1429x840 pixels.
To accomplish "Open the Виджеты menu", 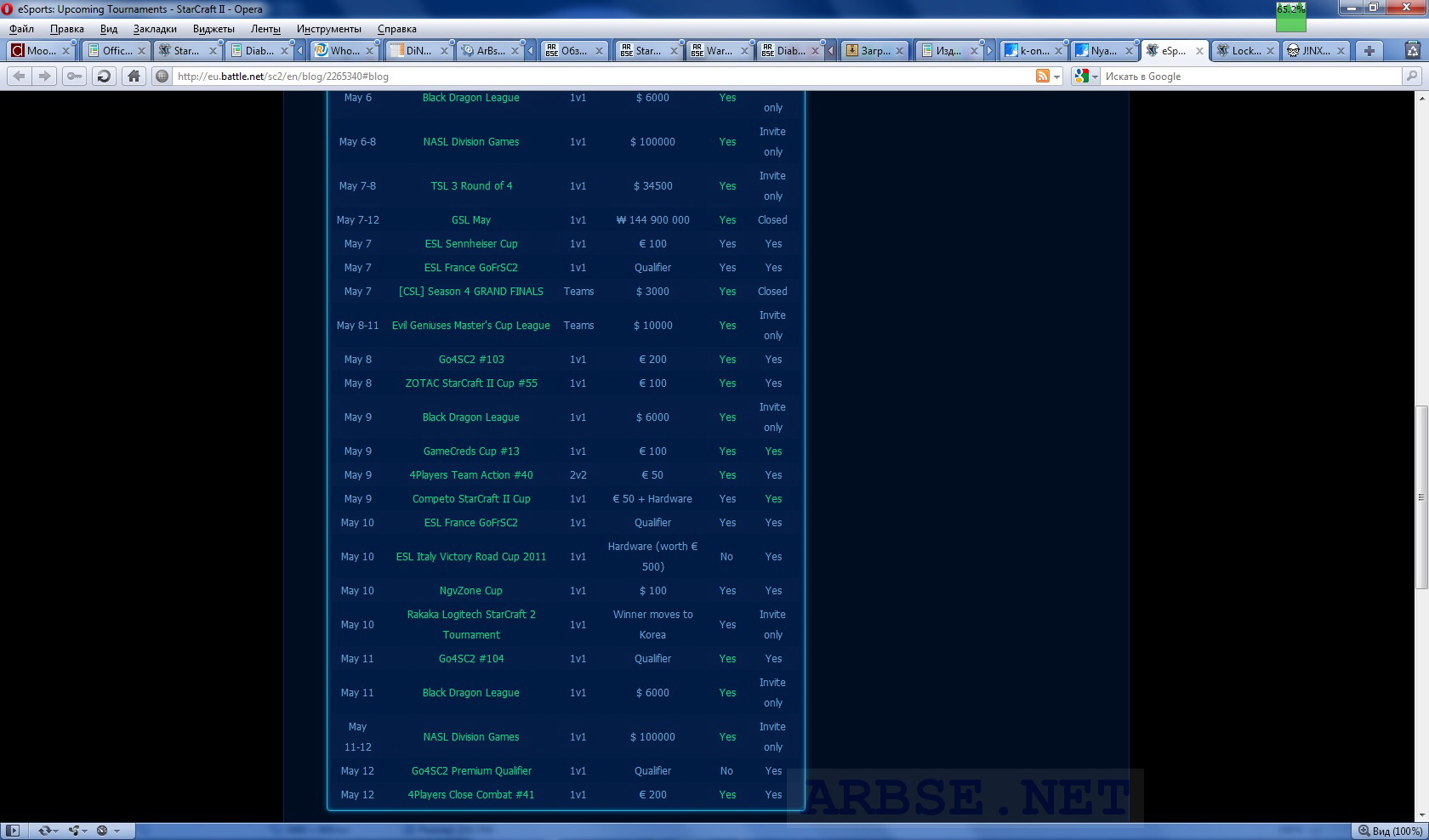I will coord(213,29).
